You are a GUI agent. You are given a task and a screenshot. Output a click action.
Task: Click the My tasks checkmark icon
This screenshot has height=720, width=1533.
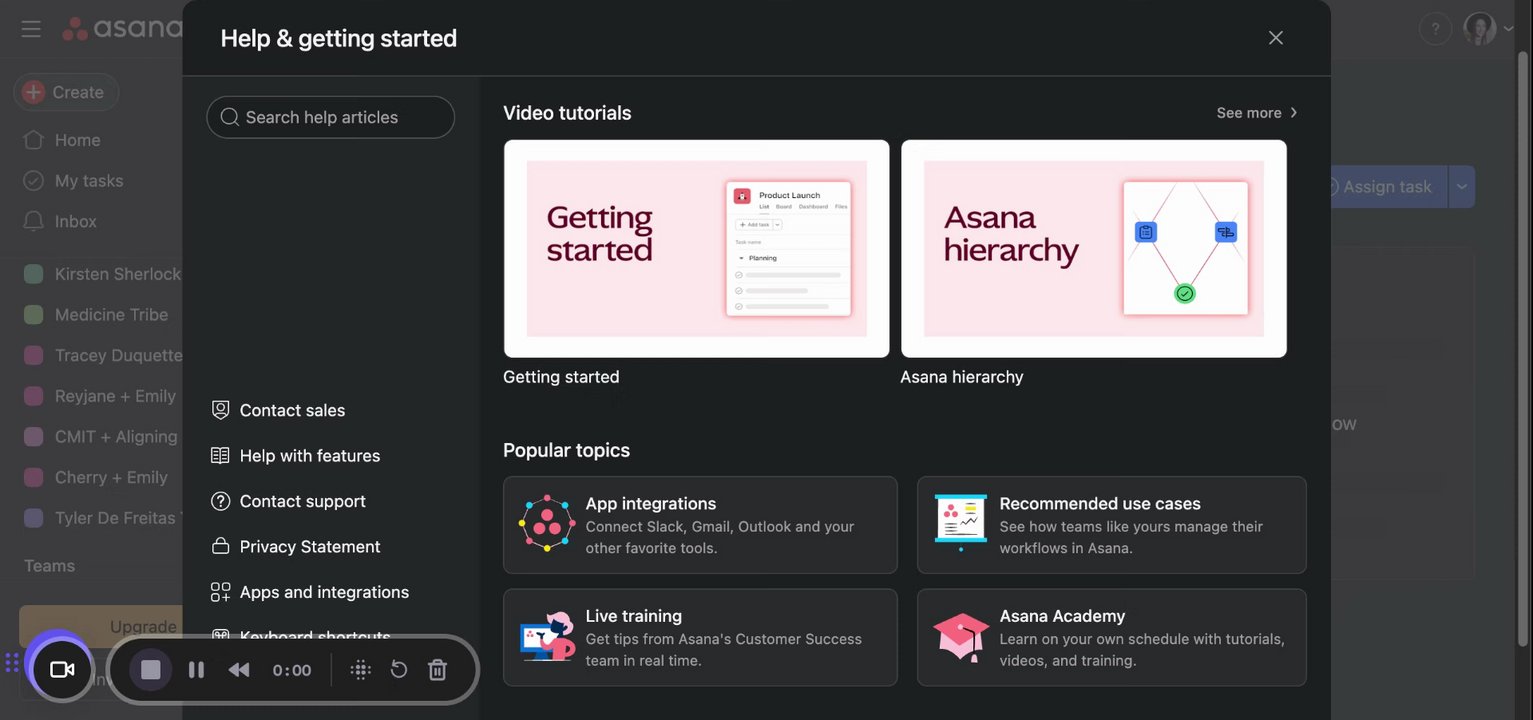tap(34, 181)
